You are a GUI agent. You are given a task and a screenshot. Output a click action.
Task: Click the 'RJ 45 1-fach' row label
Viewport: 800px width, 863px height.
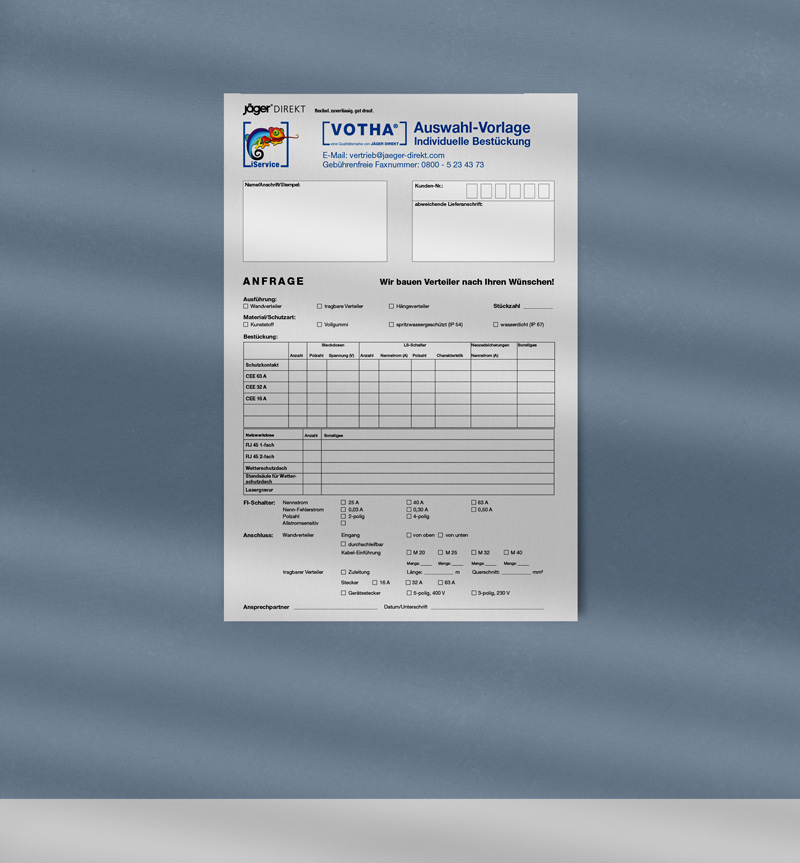coord(260,445)
